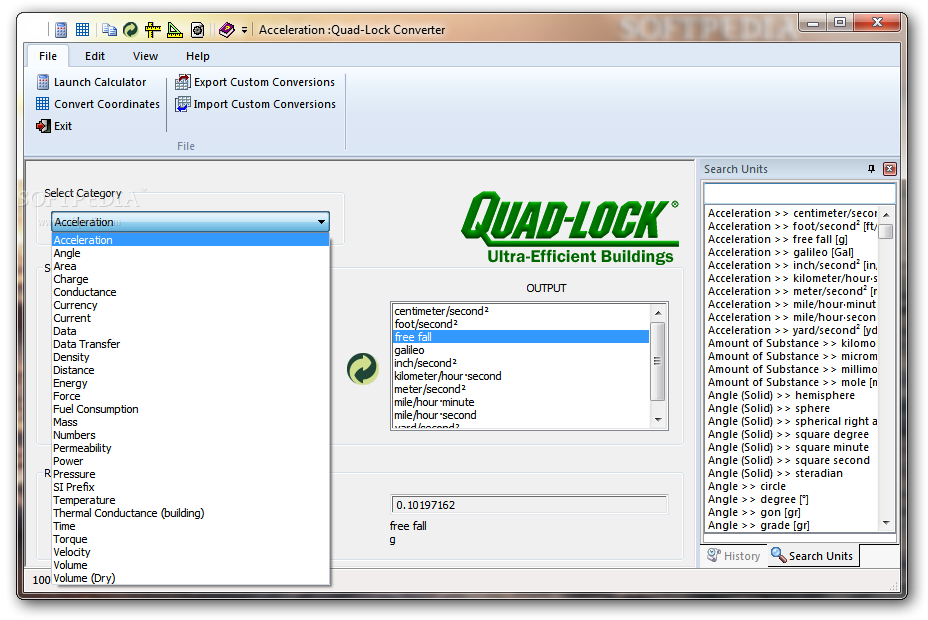Image resolution: width=928 pixels, height=620 pixels.
Task: Select Area from the category list
Action: (191, 266)
